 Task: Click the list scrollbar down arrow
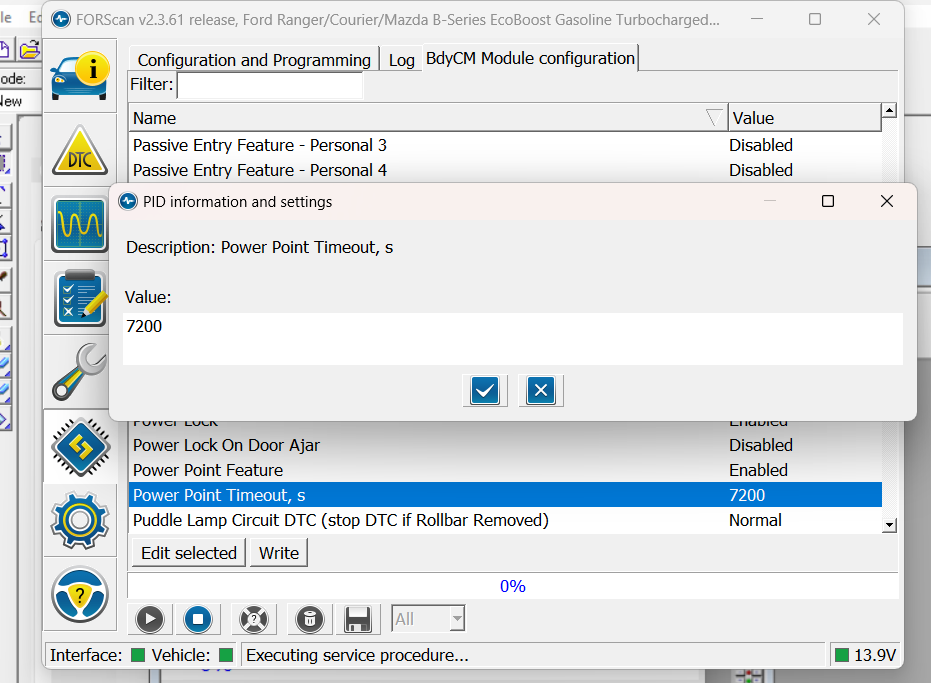click(889, 525)
